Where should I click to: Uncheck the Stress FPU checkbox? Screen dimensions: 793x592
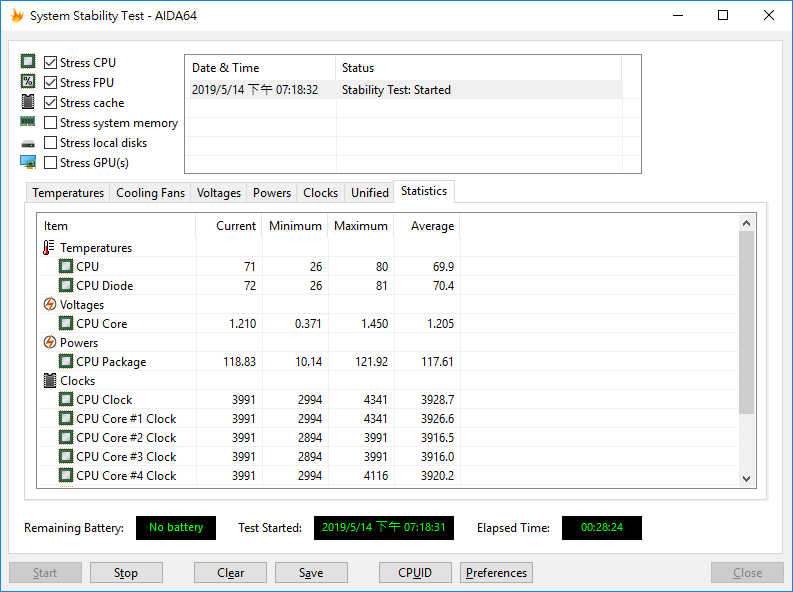tap(50, 82)
